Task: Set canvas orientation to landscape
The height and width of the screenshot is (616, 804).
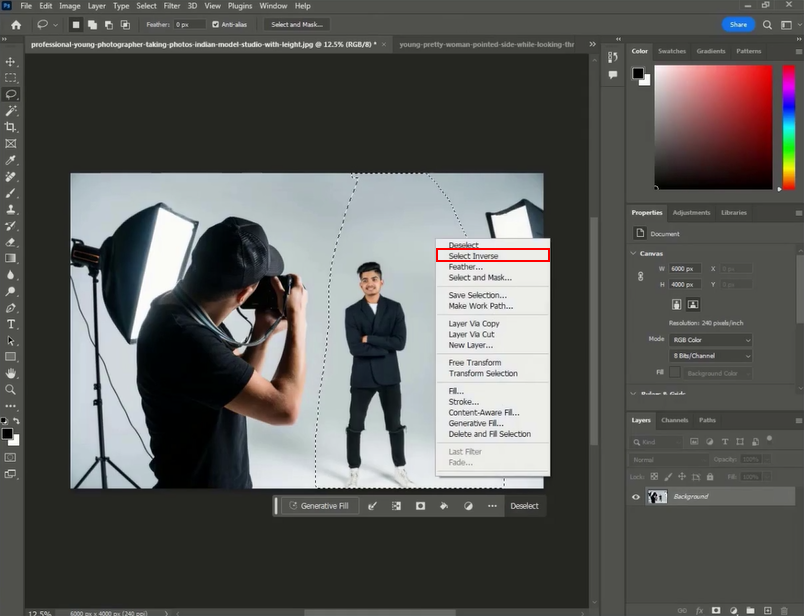Action: point(693,305)
